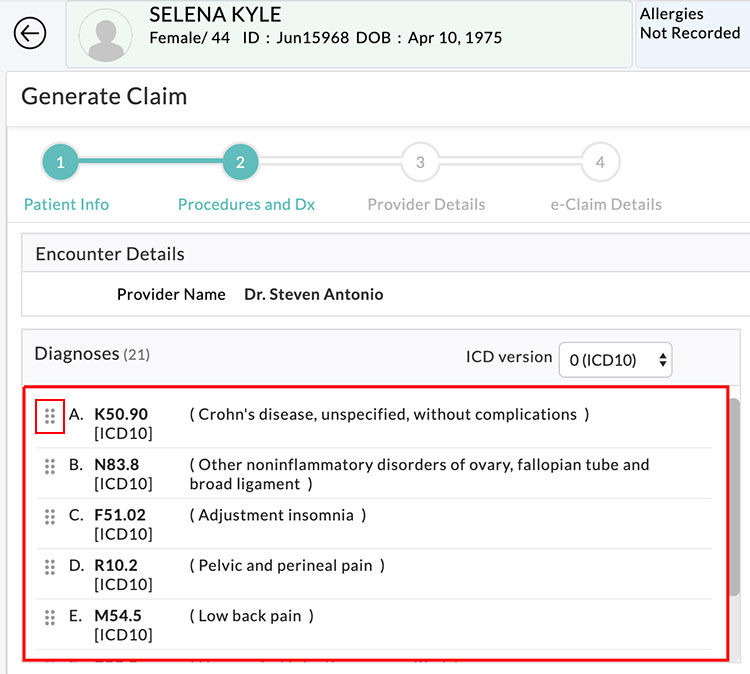Image resolution: width=750 pixels, height=674 pixels.
Task: Click Adjustment insomnia description
Action: point(278,515)
